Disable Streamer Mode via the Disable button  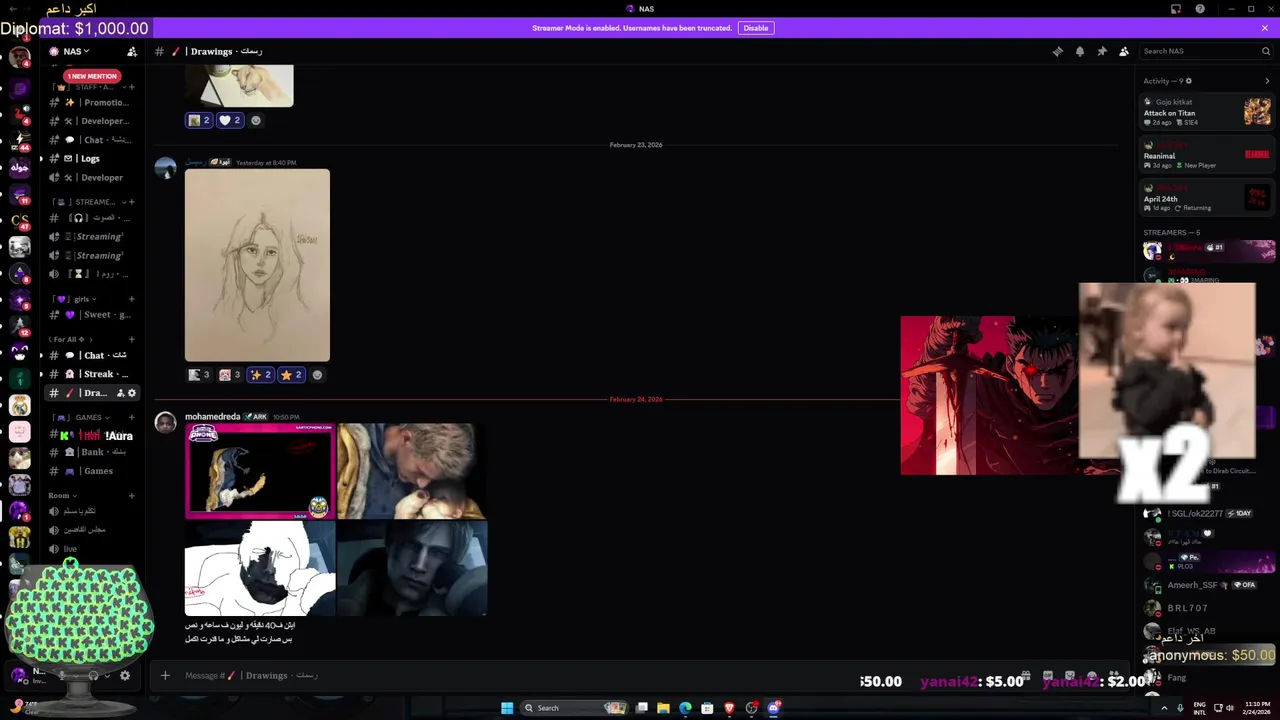coord(756,28)
